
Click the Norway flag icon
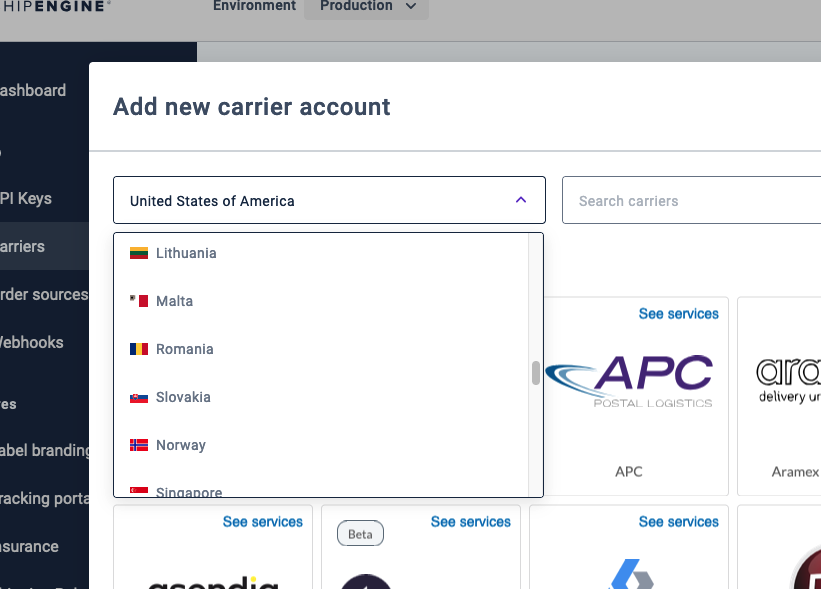coord(139,445)
